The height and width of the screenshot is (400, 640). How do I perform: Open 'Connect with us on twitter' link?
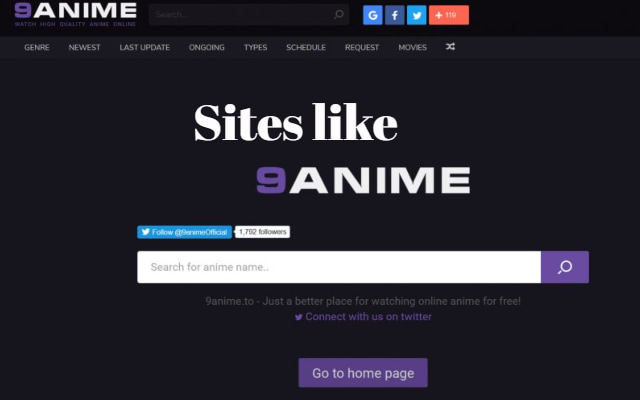click(x=363, y=317)
